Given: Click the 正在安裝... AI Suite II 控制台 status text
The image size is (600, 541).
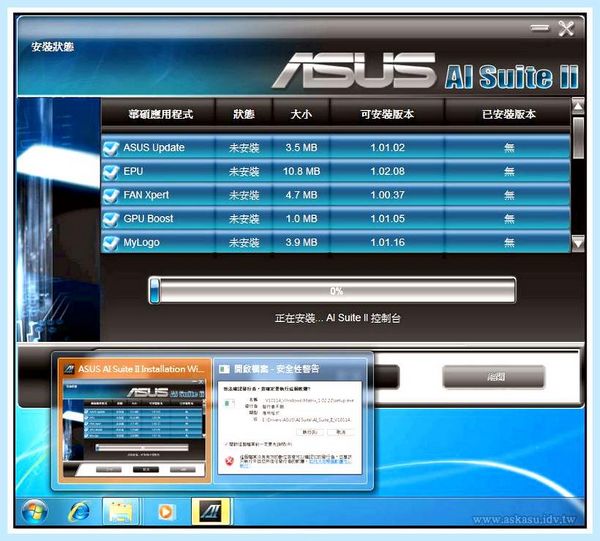Looking at the screenshot, I should click(338, 318).
